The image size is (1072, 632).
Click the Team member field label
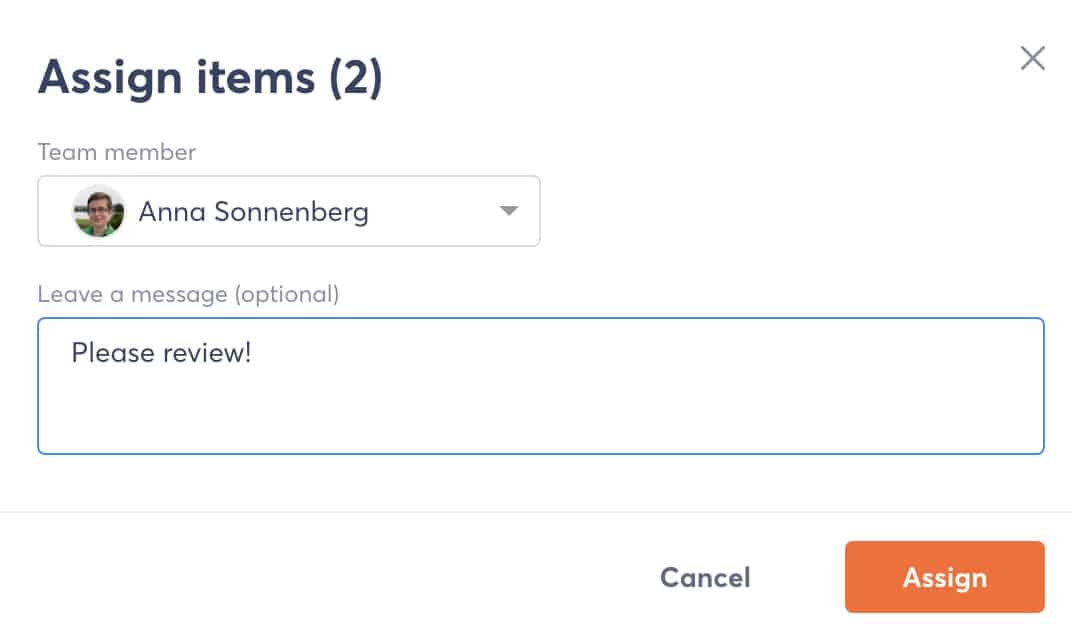click(x=115, y=152)
